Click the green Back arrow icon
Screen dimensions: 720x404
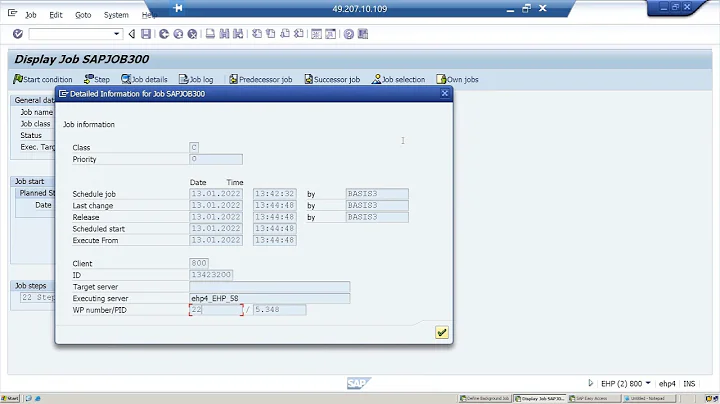click(x=164, y=34)
